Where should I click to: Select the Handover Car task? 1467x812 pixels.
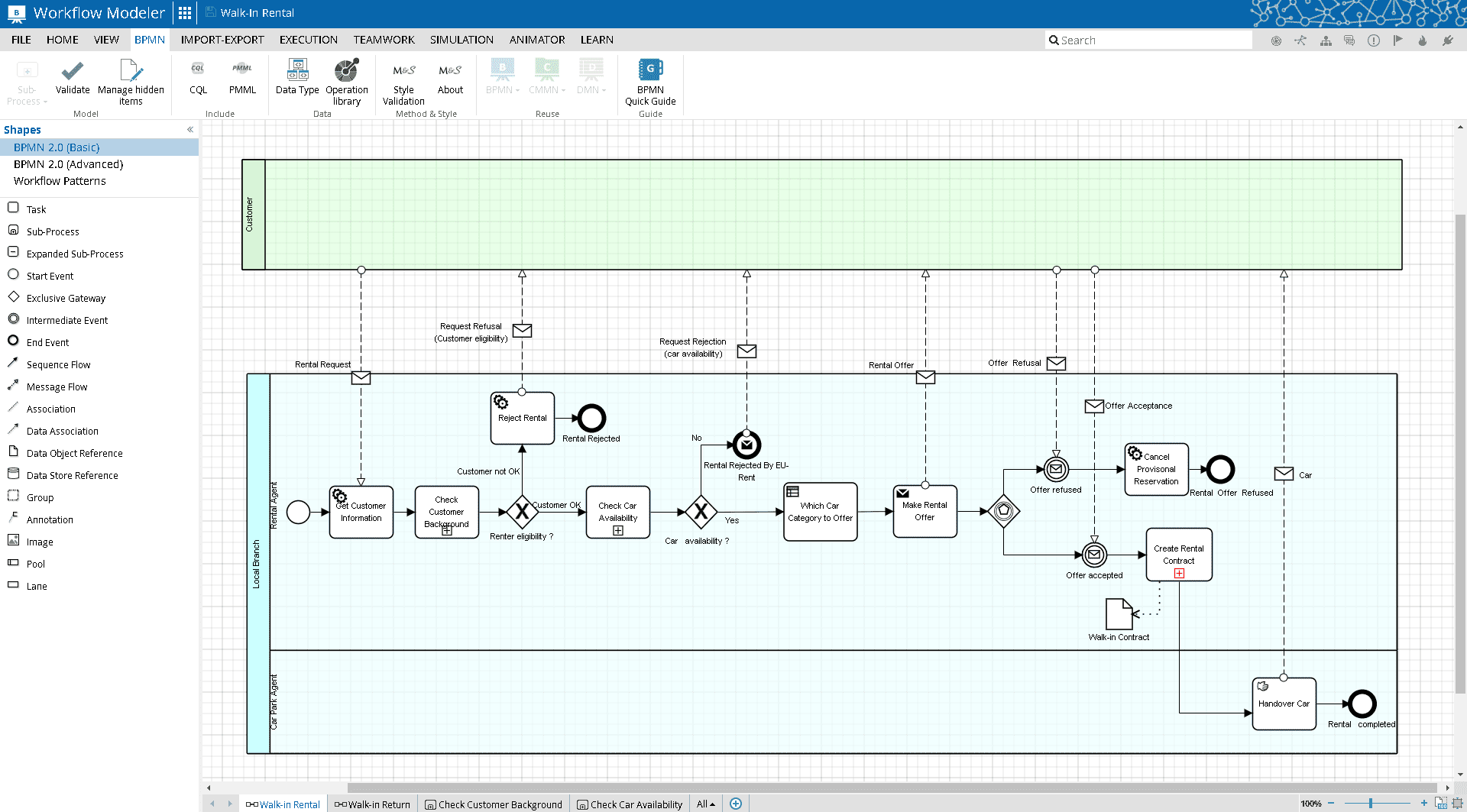pos(1284,704)
